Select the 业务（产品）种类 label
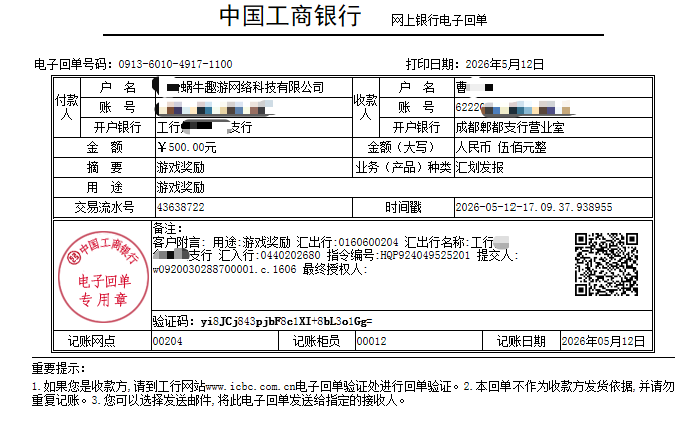690x426 pixels. pyautogui.click(x=403, y=168)
